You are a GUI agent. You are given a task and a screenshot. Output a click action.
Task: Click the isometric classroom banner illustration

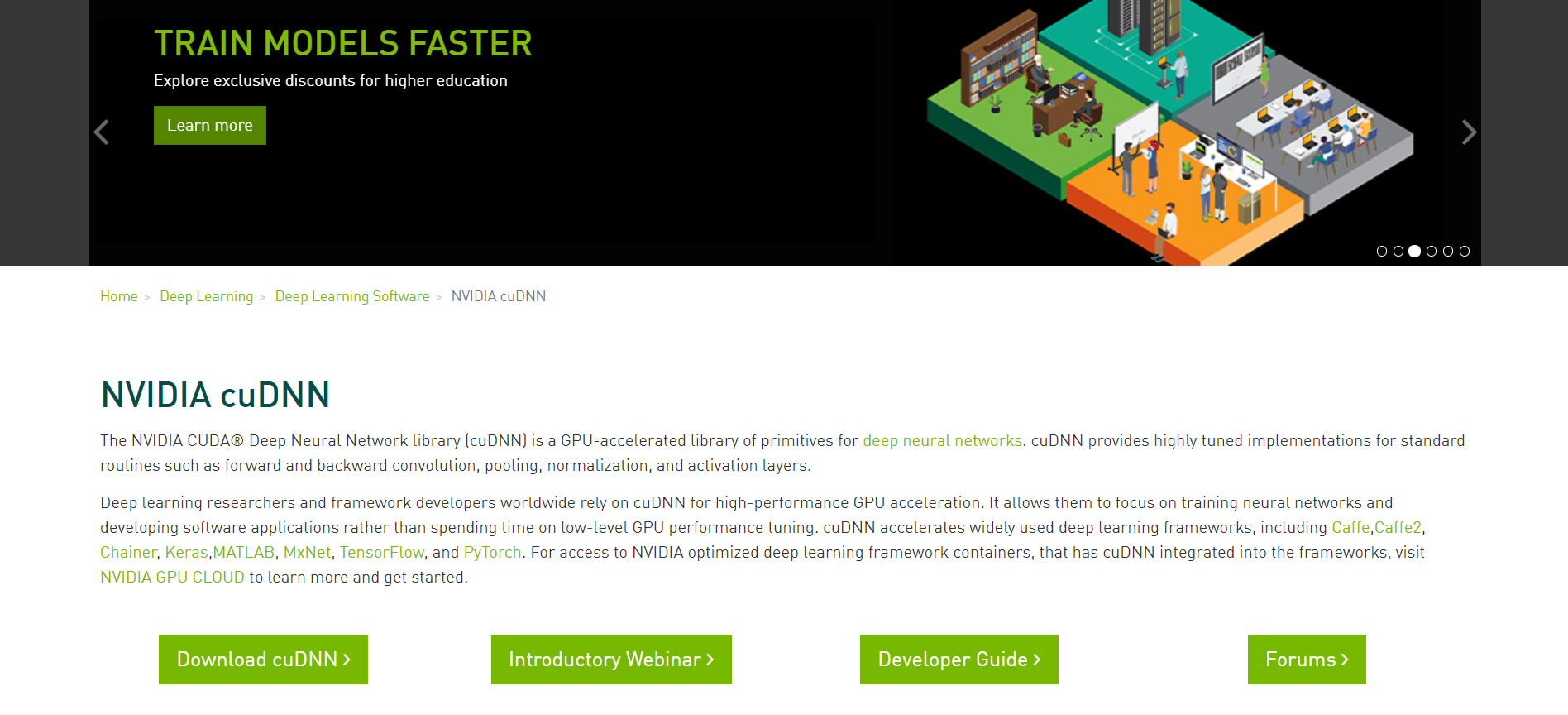coord(1170,132)
